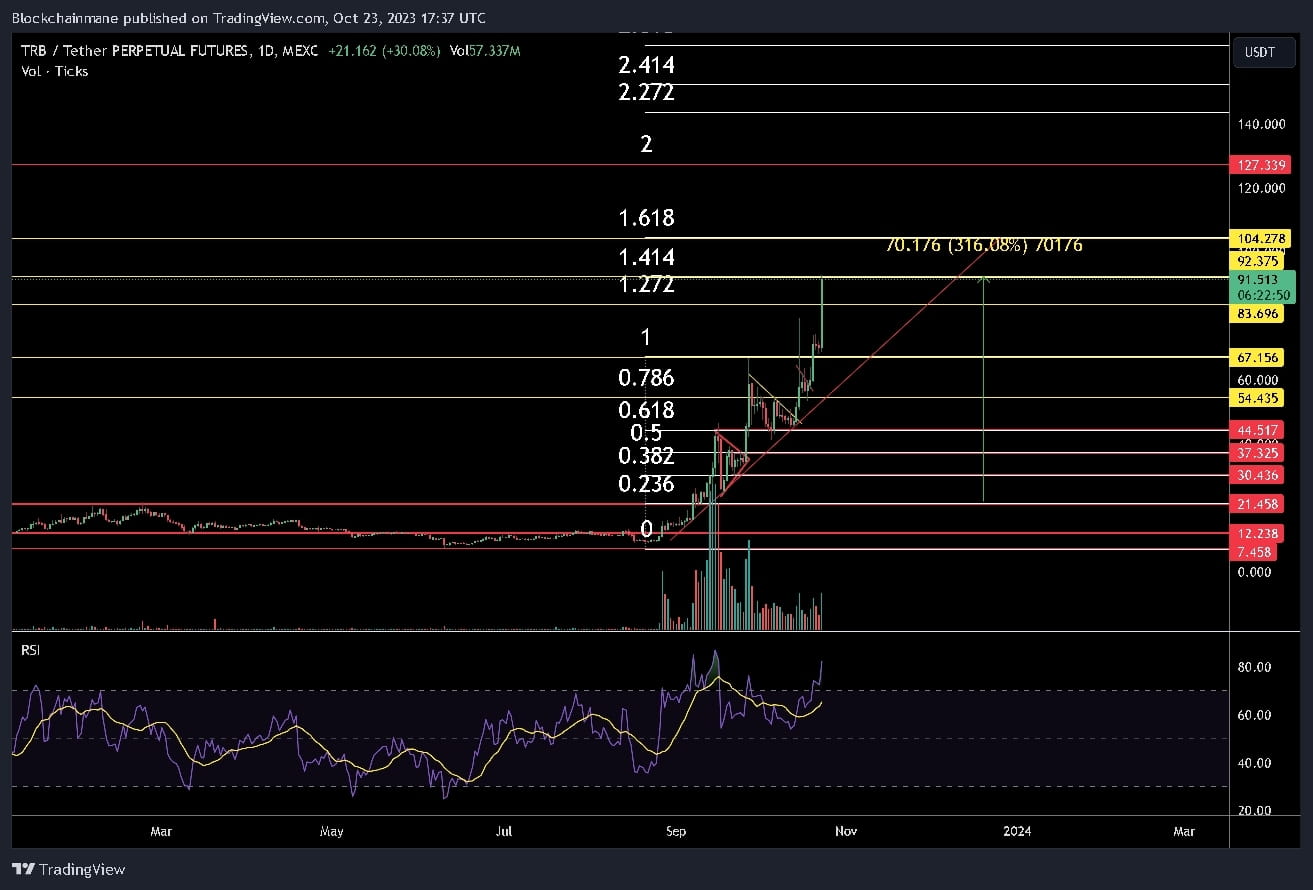Screen dimensions: 1313x890
Task: Click the TradingView logo at bottom left
Action: tap(69, 869)
